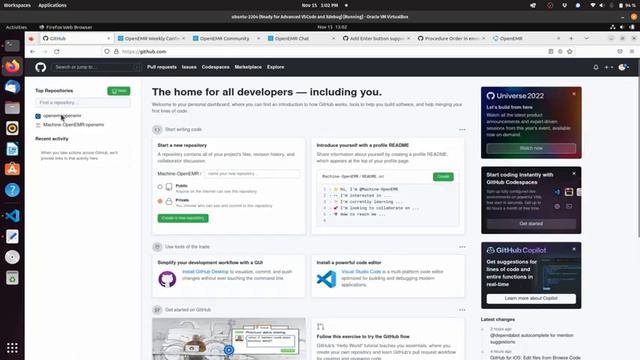This screenshot has height=360, width=640.
Task: Open the plus create-new dropdown in header
Action: (x=609, y=67)
